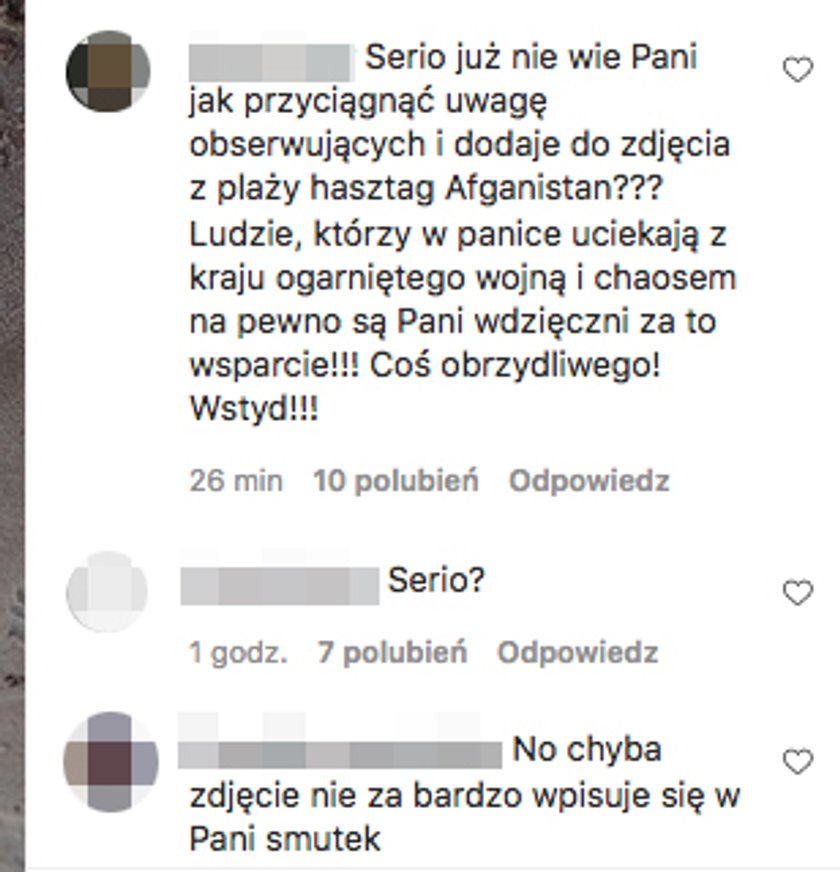Tap heart on 'No chyba' comment
The height and width of the screenshot is (872, 840).
(x=798, y=761)
